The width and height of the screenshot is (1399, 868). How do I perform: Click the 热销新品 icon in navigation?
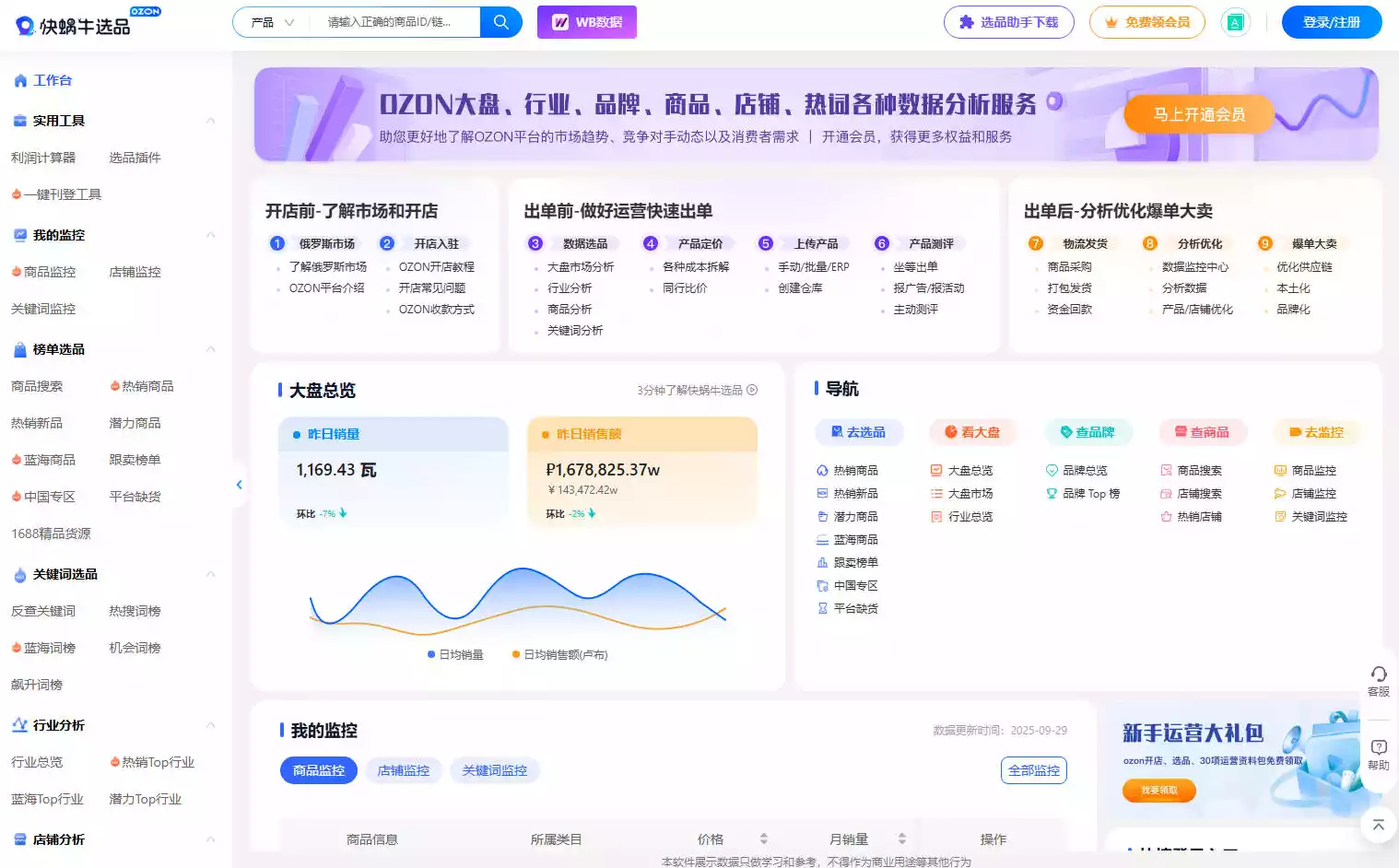click(822, 493)
